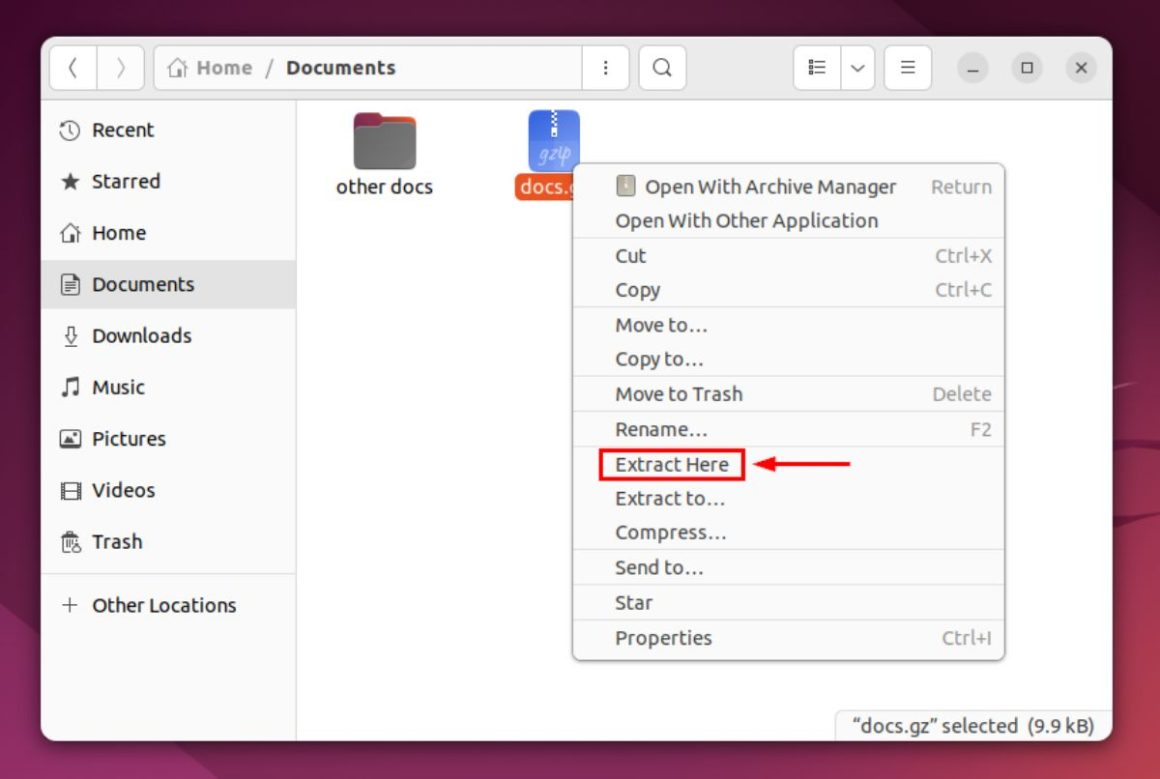Viewport: 1160px width, 779px height.
Task: Choose Extract Here from the context menu
Action: (x=671, y=464)
